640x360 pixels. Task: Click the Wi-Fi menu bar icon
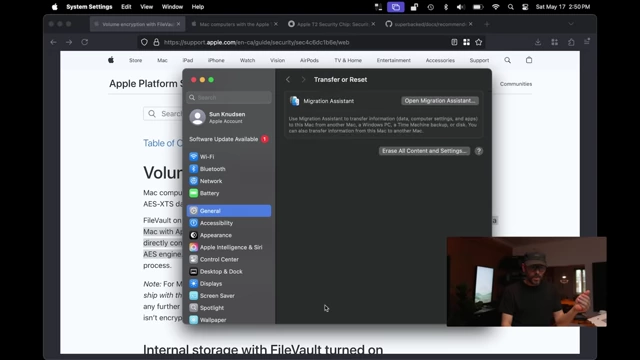tap(495, 7)
